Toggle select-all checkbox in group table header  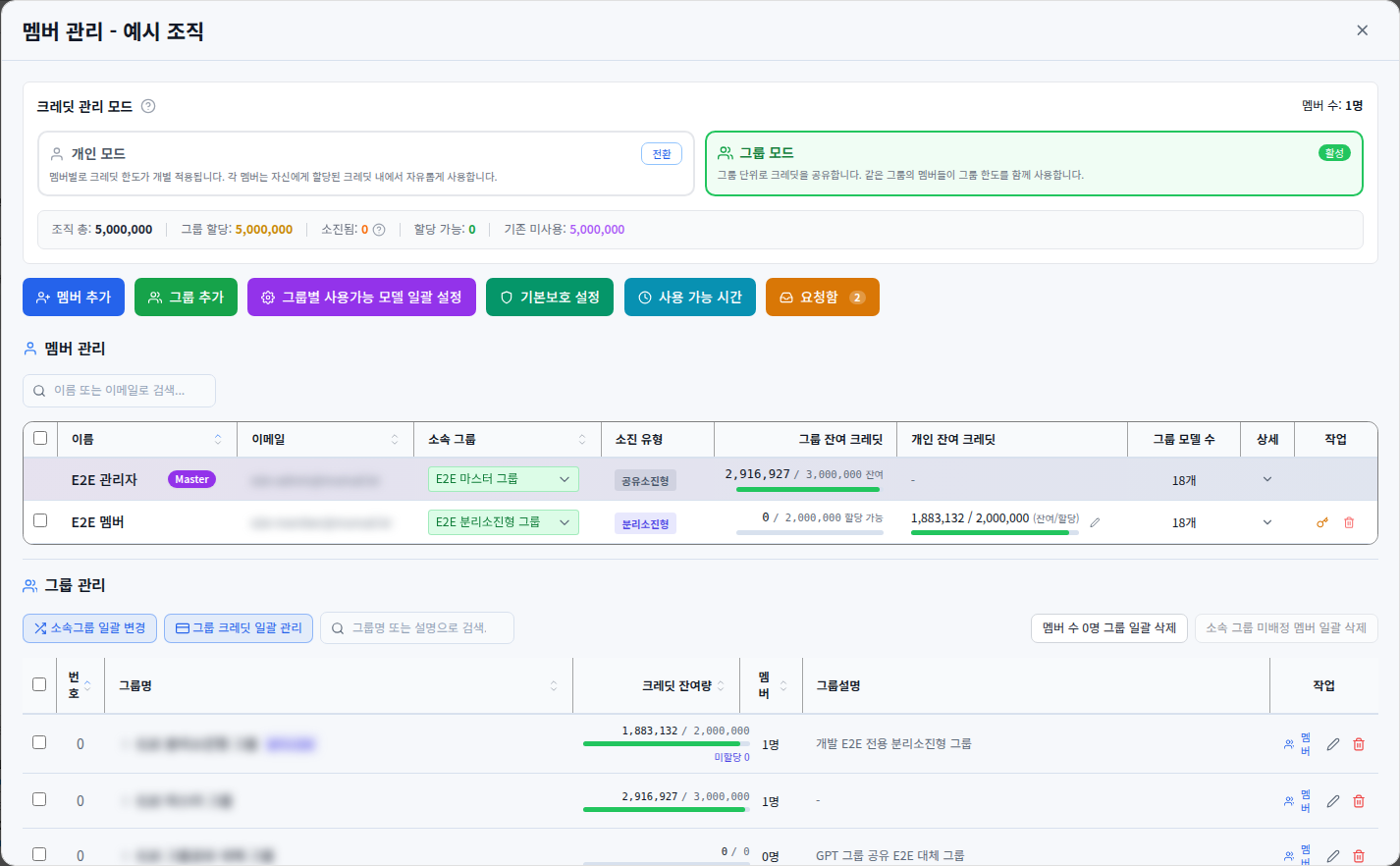(39, 684)
